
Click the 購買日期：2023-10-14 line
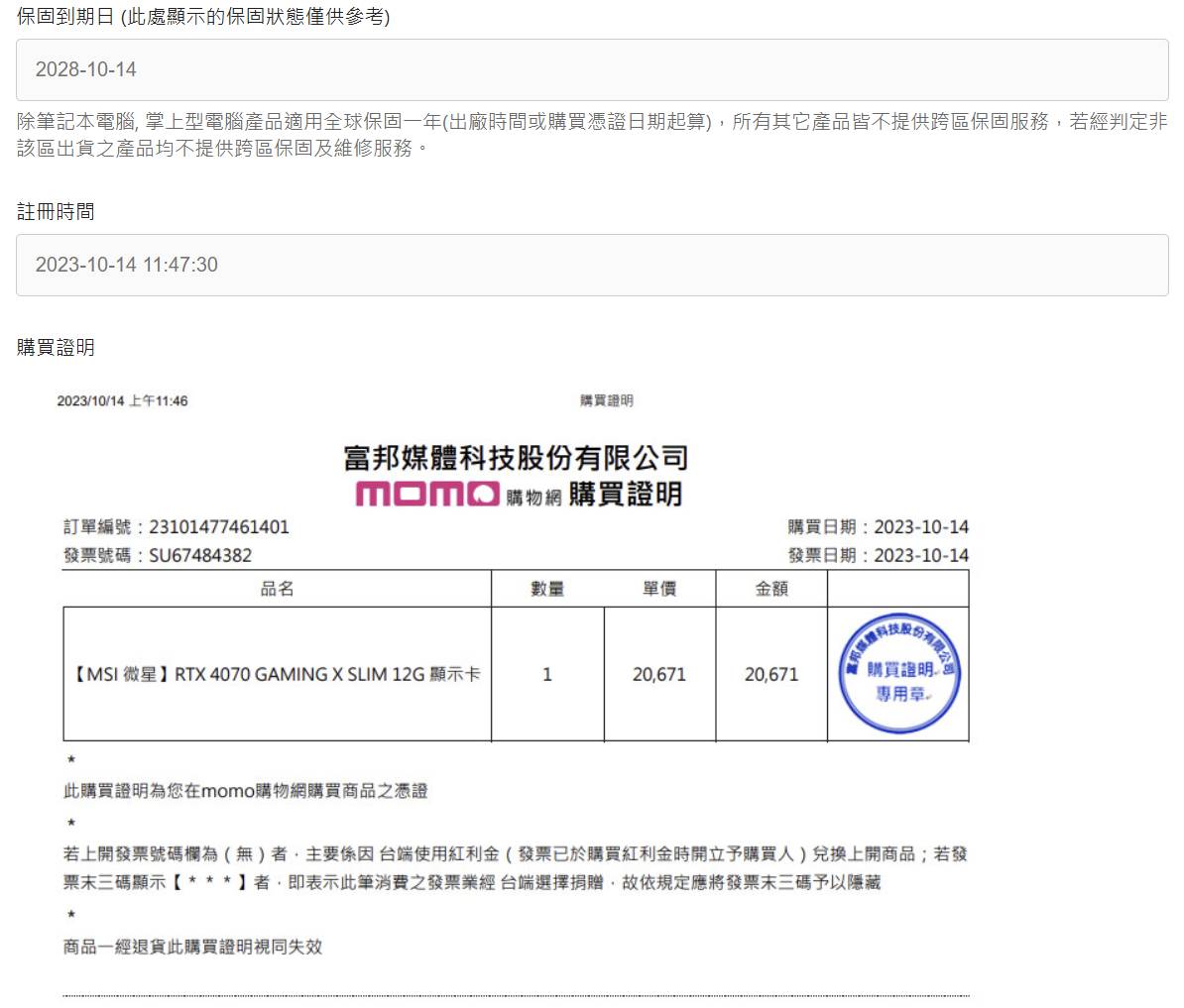tap(879, 526)
